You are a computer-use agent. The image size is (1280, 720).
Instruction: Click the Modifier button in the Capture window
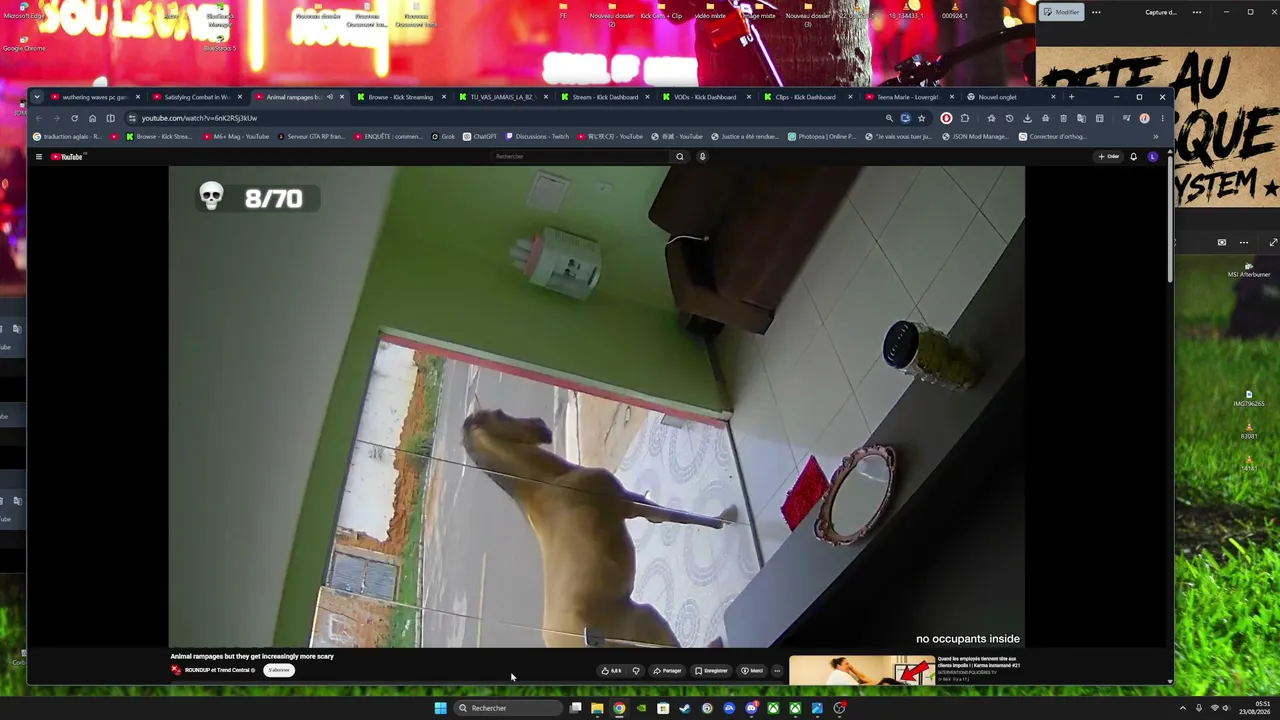(x=1061, y=12)
